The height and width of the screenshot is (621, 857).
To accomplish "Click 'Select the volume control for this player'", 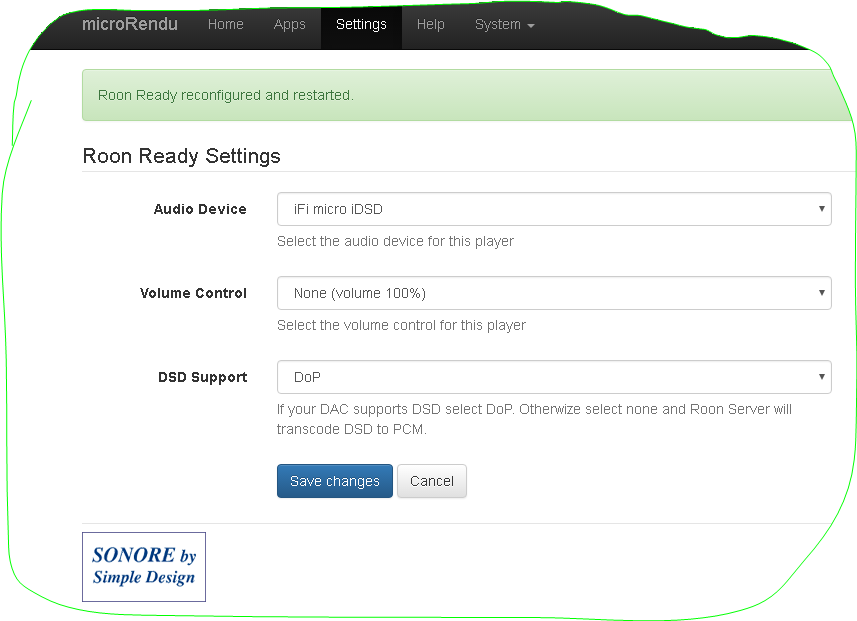I will (401, 325).
